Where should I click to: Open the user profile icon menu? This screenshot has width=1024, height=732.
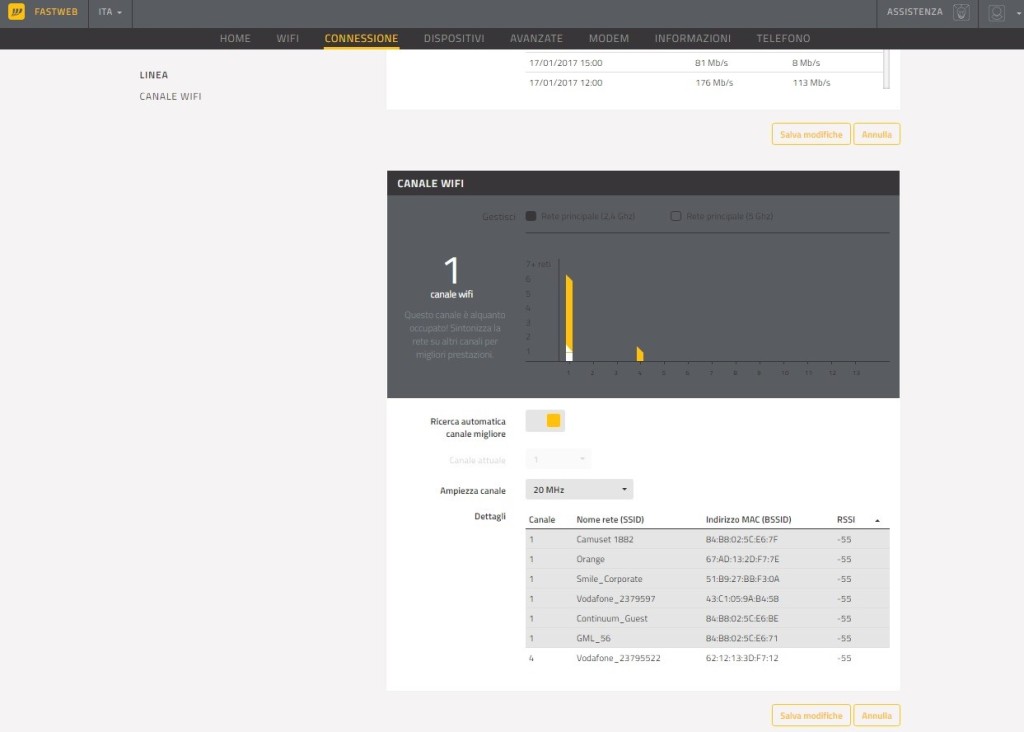click(x=996, y=13)
